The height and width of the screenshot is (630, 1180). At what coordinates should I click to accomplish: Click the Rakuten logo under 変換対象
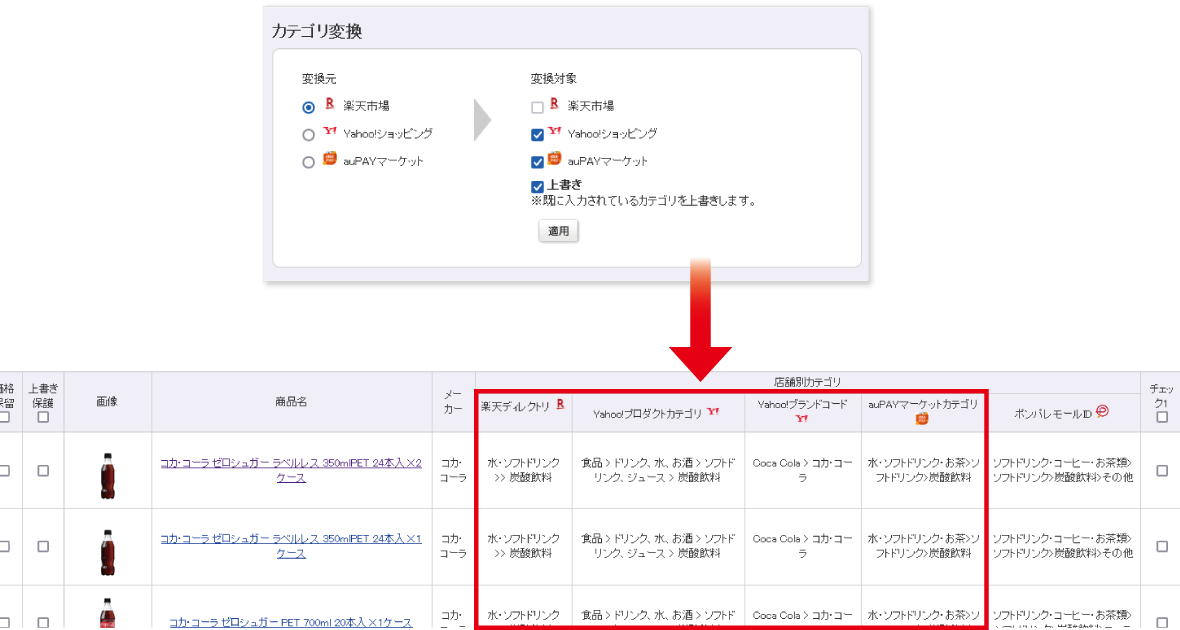click(x=554, y=104)
